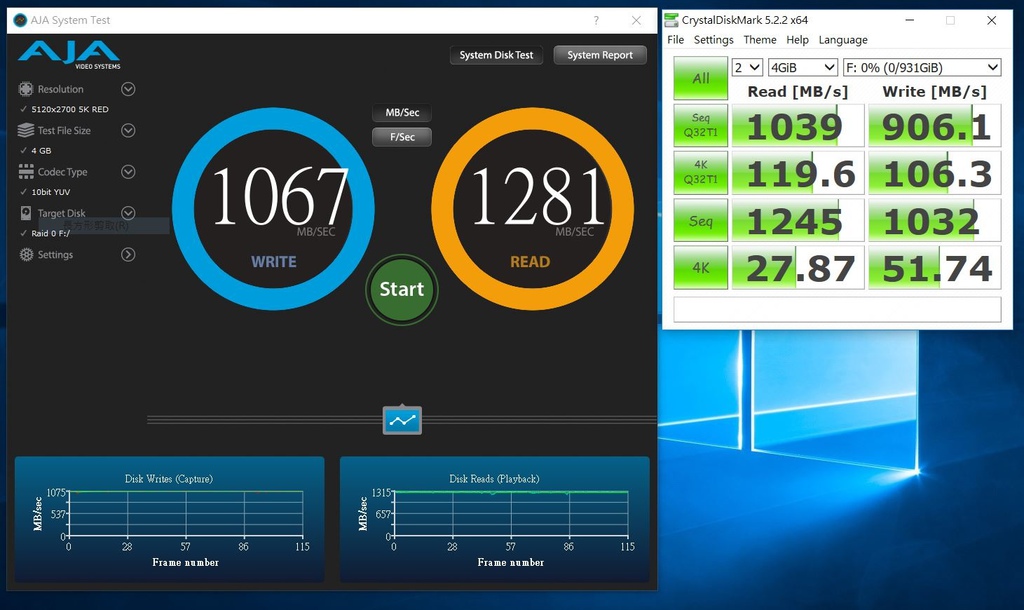Click the blue WRITE speed gauge
This screenshot has width=1024, height=610.
(x=273, y=209)
